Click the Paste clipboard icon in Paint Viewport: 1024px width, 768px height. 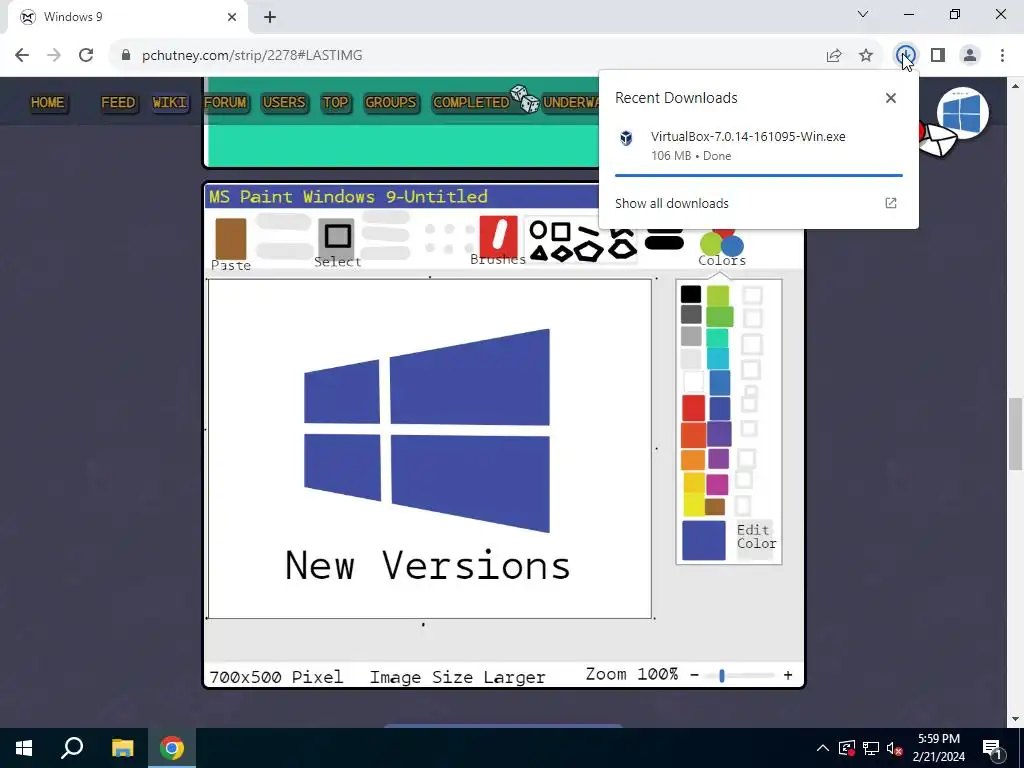231,239
